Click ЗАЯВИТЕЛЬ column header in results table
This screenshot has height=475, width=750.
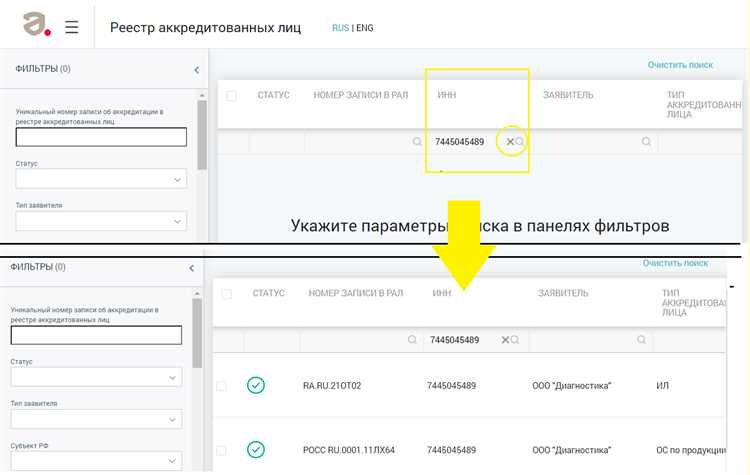pyautogui.click(x=563, y=293)
